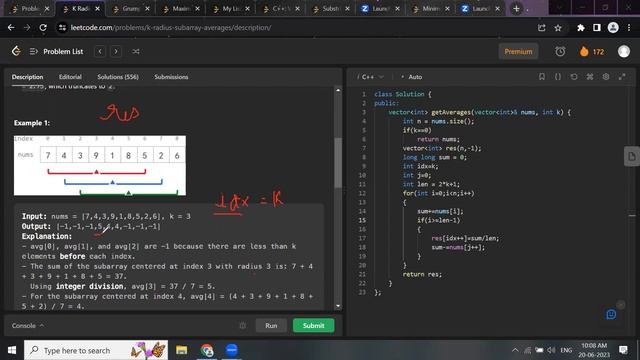Expand the Console panel

[28, 325]
